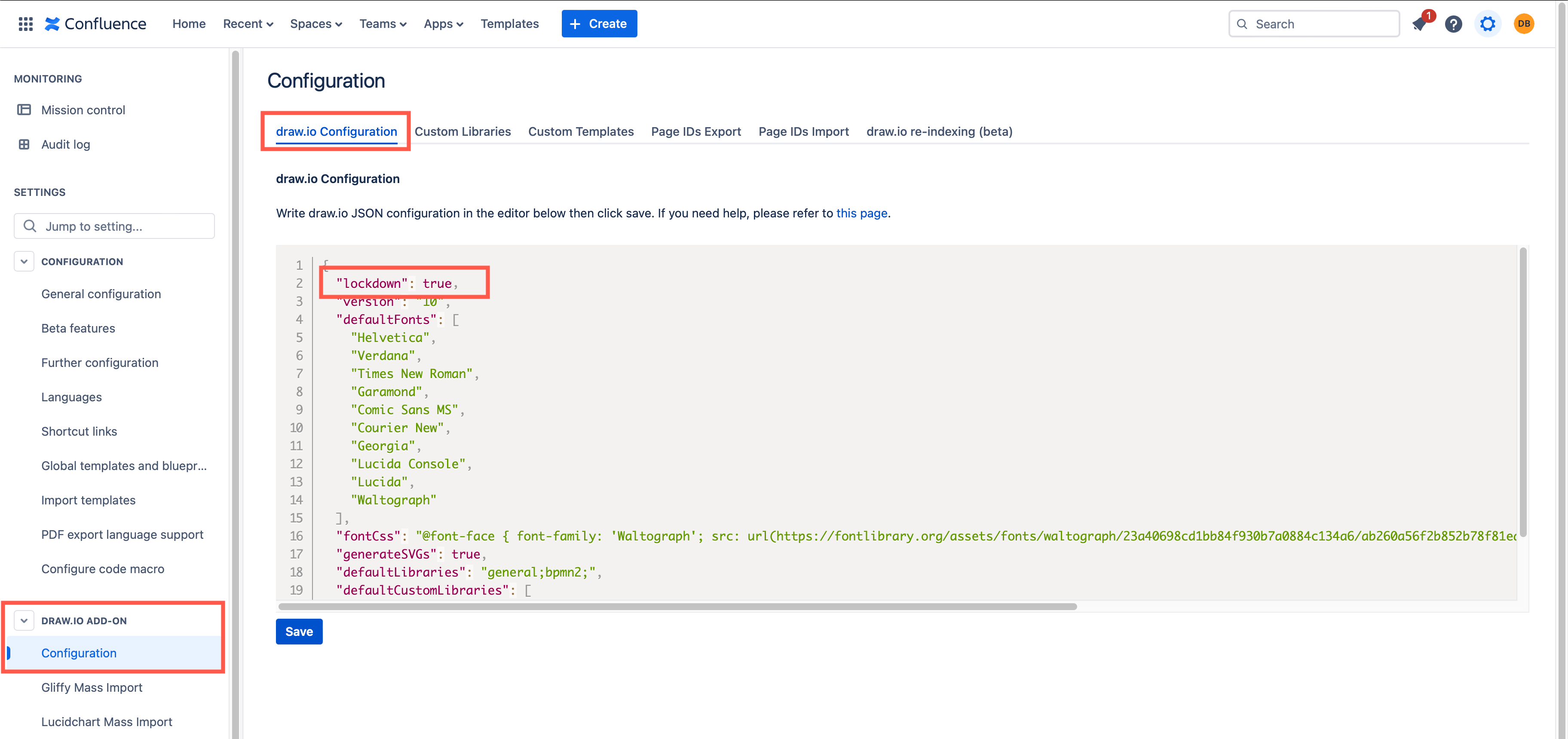
Task: Collapse the DRAW.IO ADD-ON section chevron
Action: [x=24, y=620]
